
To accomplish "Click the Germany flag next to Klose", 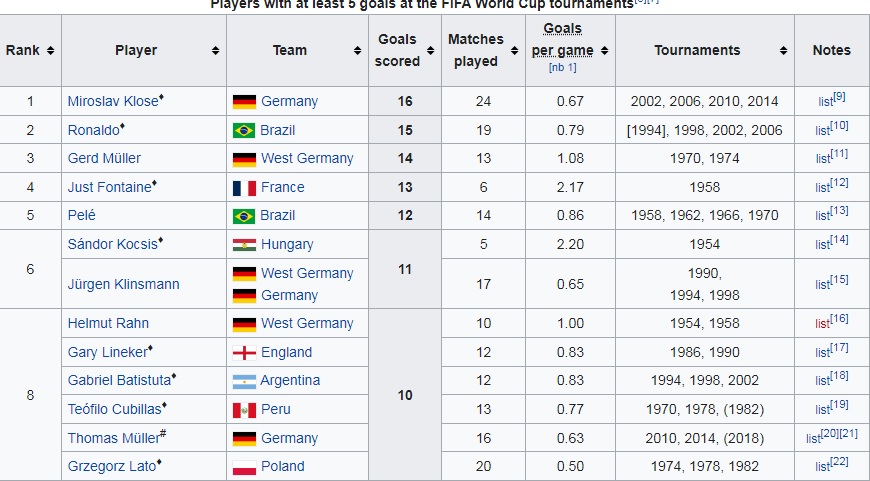I will 244,101.
